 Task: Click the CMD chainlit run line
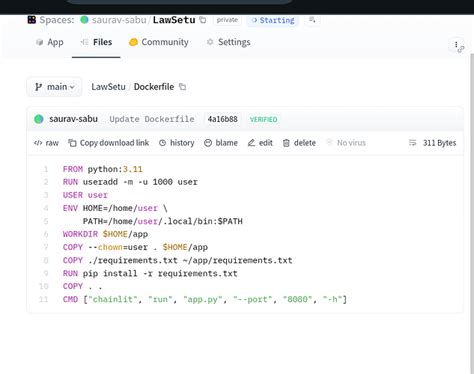(x=205, y=299)
